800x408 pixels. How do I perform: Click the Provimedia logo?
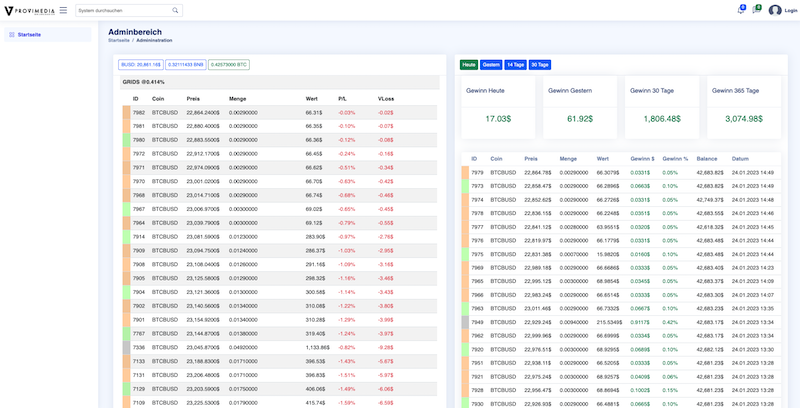coord(30,10)
